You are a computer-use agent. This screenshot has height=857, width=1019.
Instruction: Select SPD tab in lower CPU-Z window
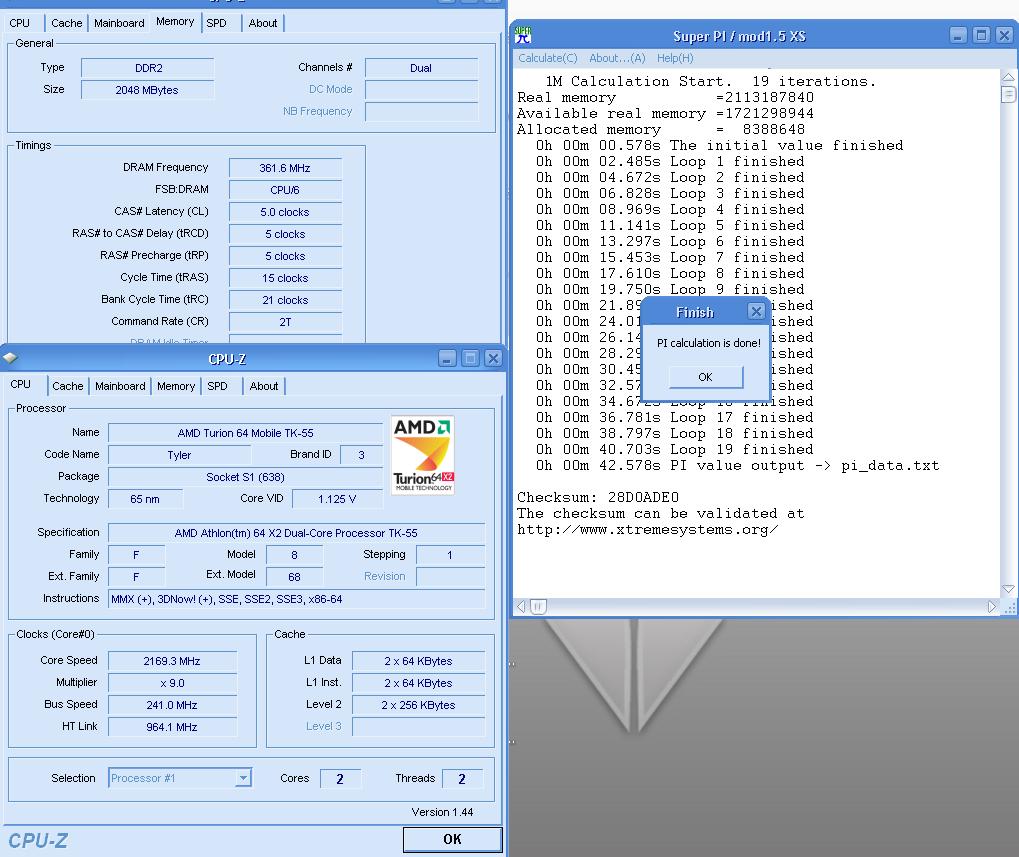(217, 386)
